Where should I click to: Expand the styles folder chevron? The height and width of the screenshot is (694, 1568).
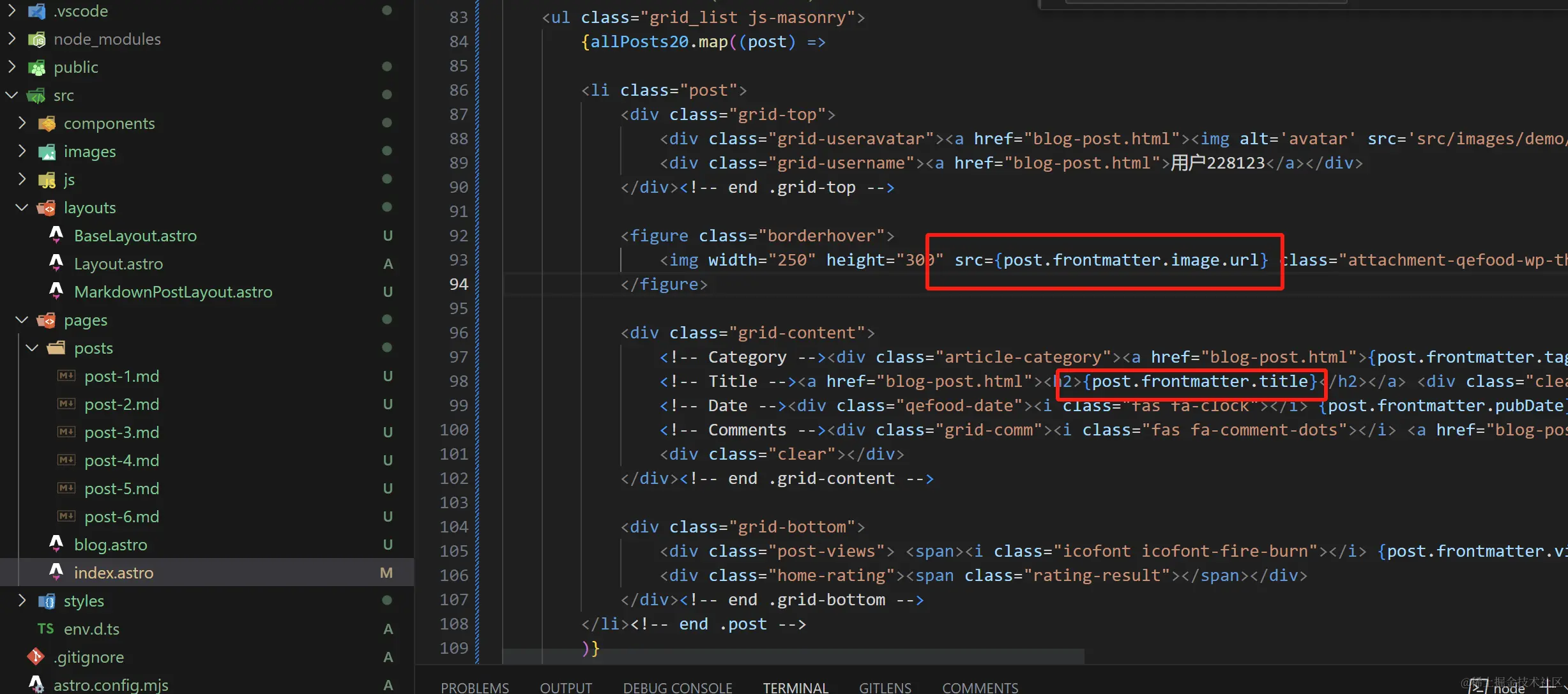pyautogui.click(x=22, y=600)
